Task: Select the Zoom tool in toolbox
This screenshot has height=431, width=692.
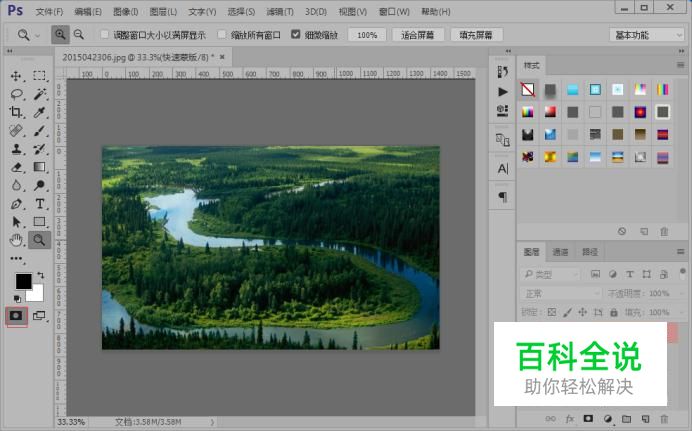Action: (39, 240)
